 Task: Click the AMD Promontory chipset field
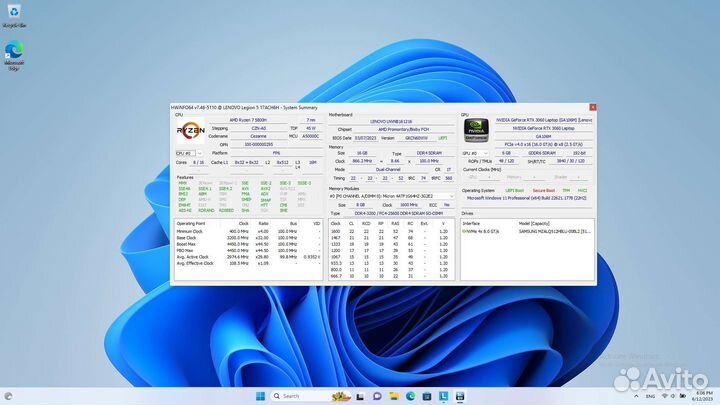403,129
